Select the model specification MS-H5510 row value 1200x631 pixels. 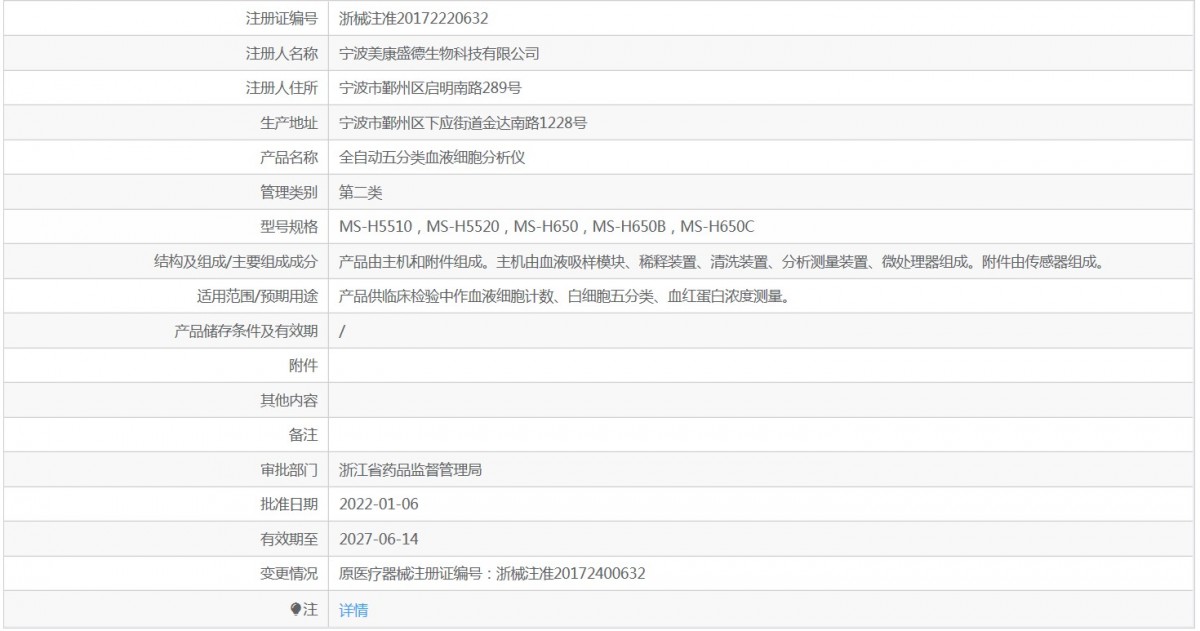click(x=547, y=227)
